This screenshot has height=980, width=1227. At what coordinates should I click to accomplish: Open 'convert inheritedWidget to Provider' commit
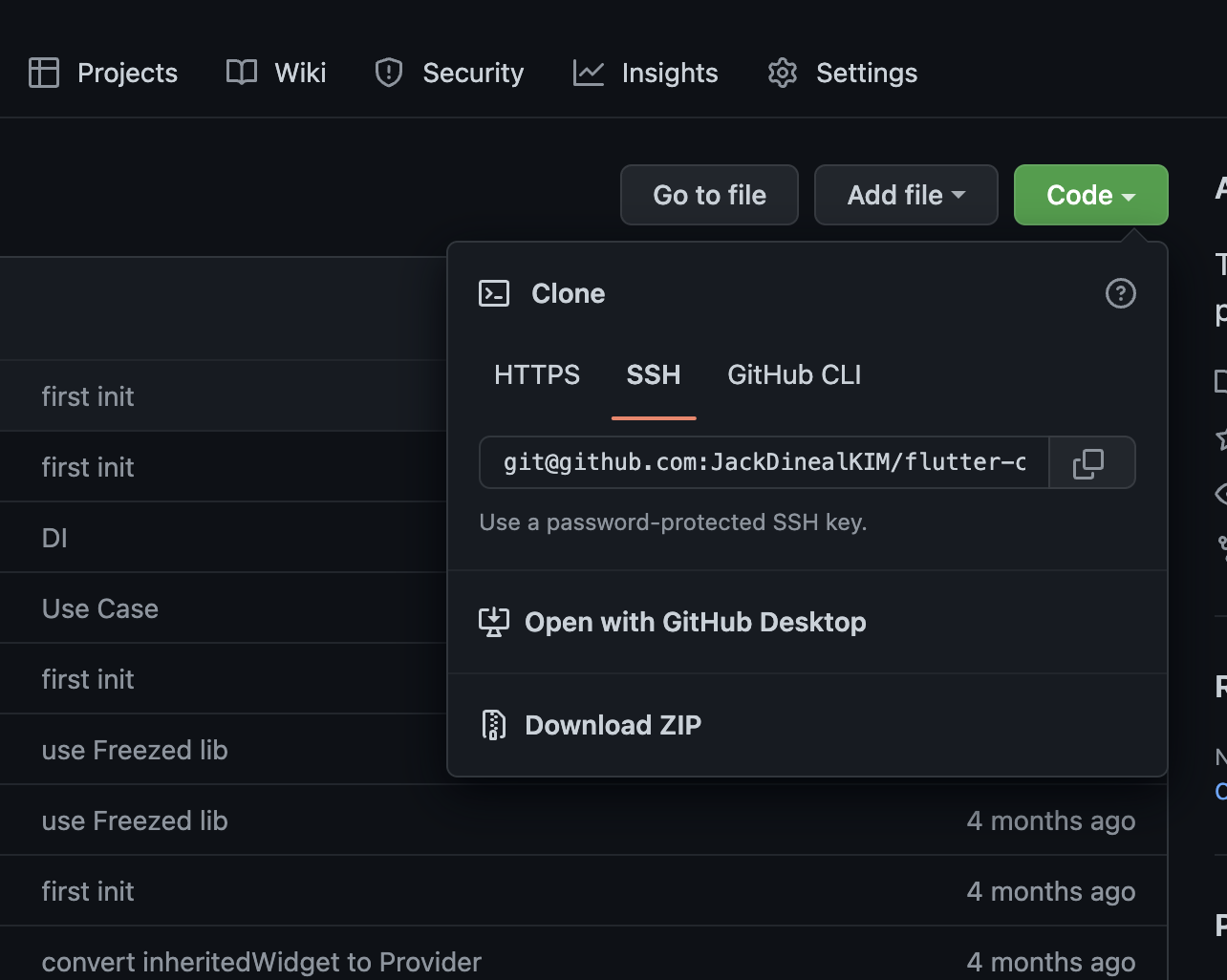262,962
